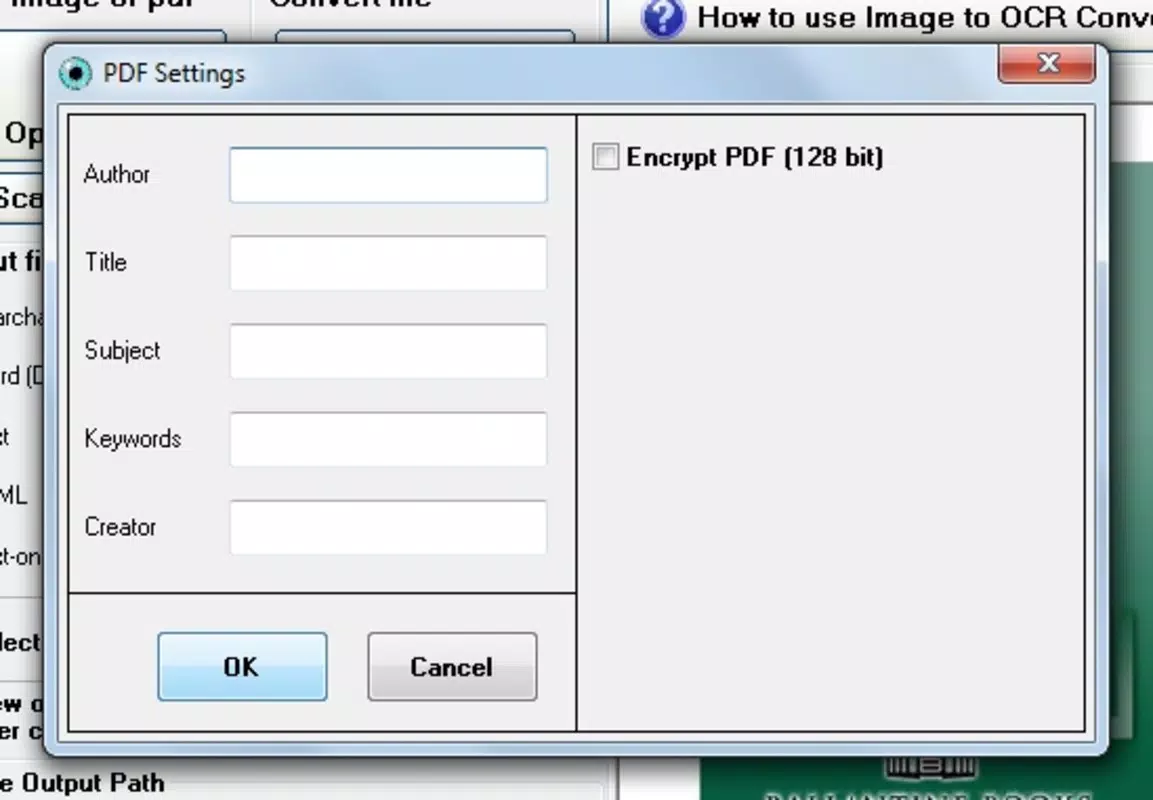Click into the Keywords field
Image resolution: width=1153 pixels, height=800 pixels.
coord(388,439)
